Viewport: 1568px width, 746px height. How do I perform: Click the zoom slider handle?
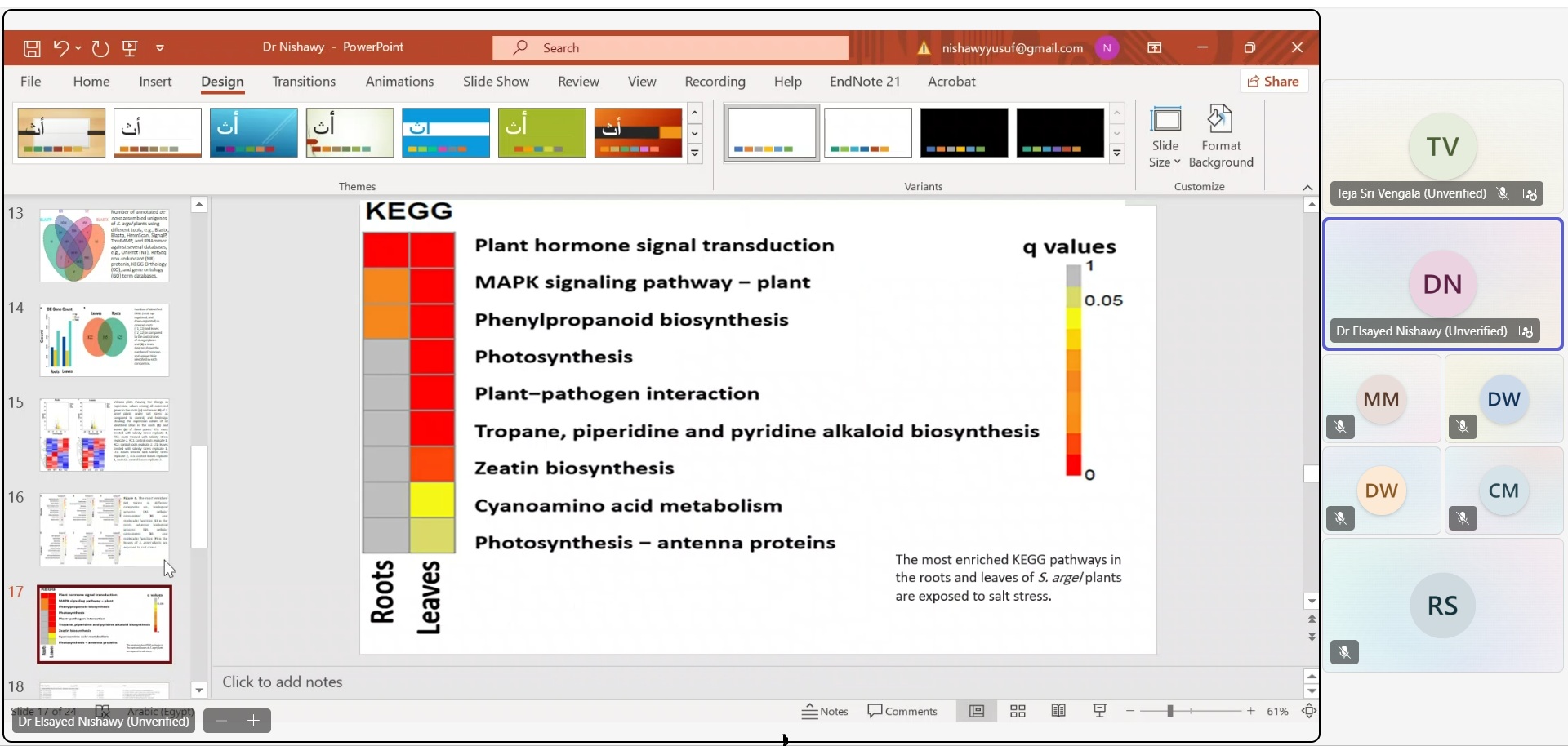click(x=1170, y=712)
